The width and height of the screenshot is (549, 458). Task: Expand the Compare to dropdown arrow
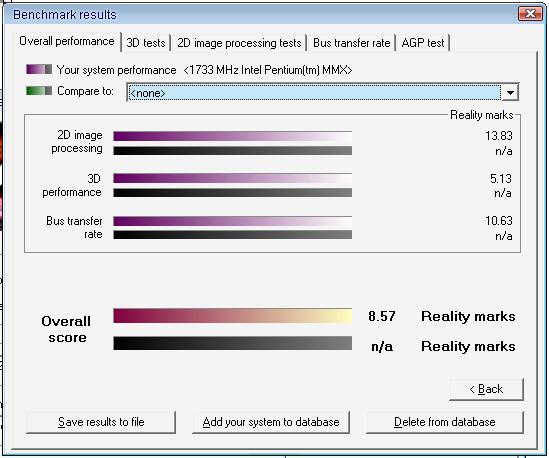(x=510, y=93)
